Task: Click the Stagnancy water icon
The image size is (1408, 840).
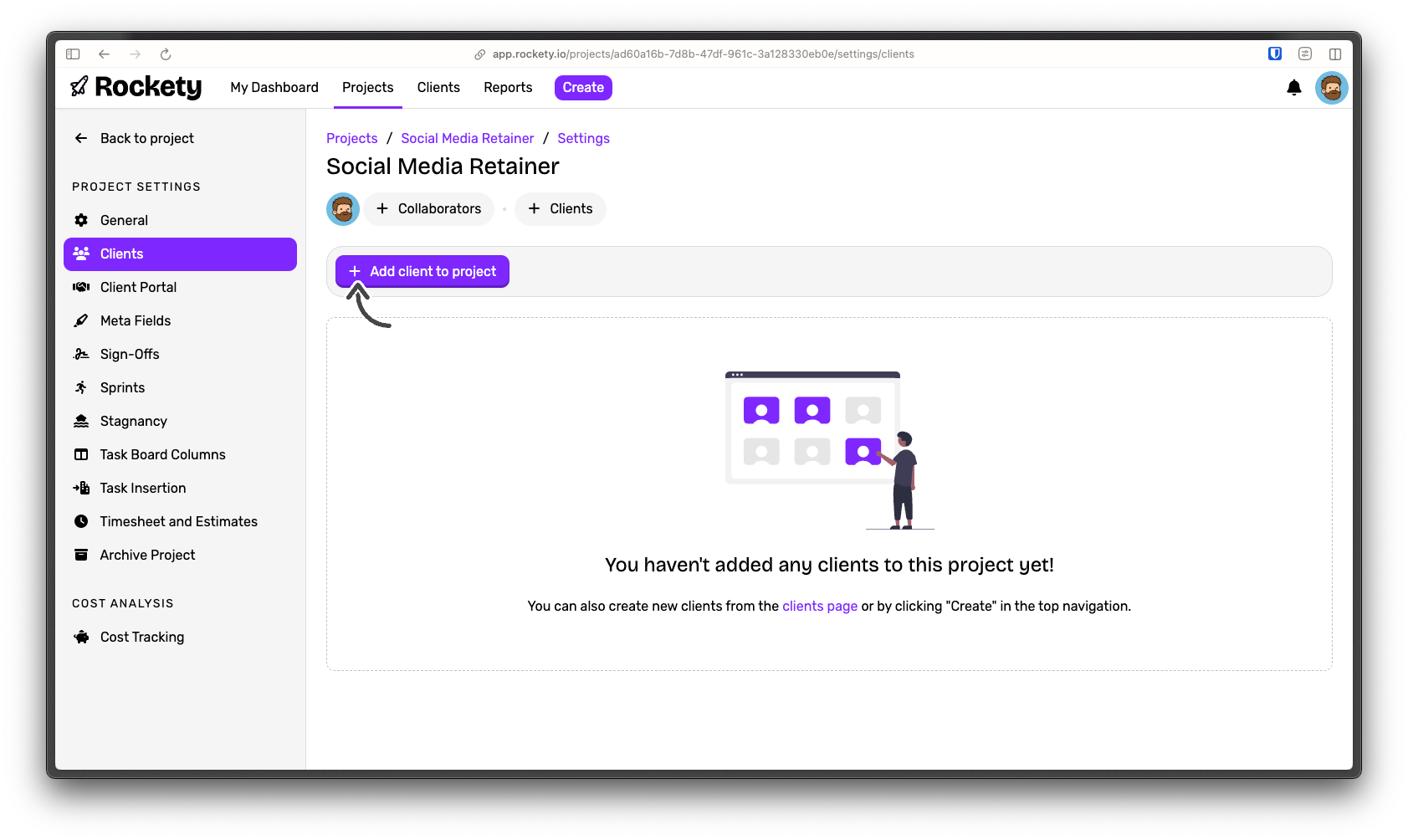Action: (x=81, y=421)
